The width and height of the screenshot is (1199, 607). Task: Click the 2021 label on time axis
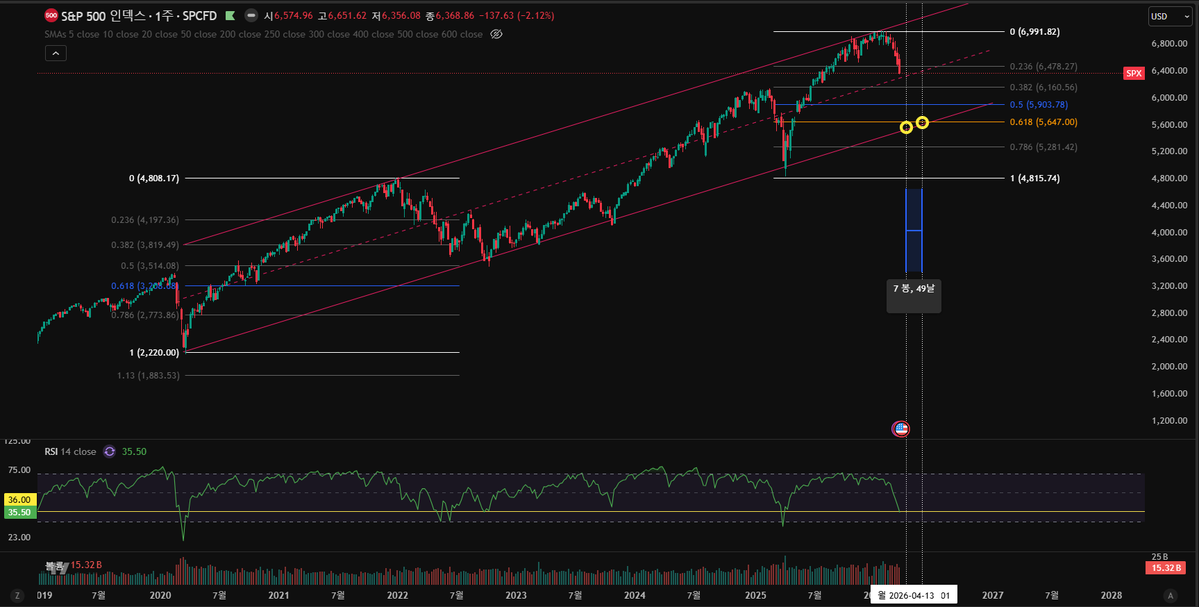pos(279,595)
